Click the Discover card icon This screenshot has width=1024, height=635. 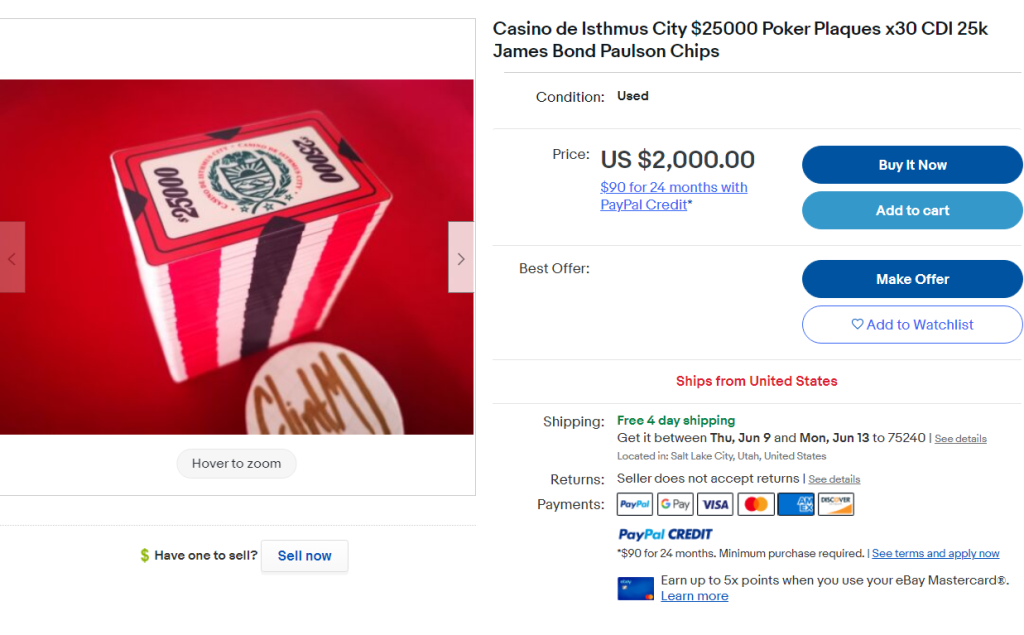[836, 504]
